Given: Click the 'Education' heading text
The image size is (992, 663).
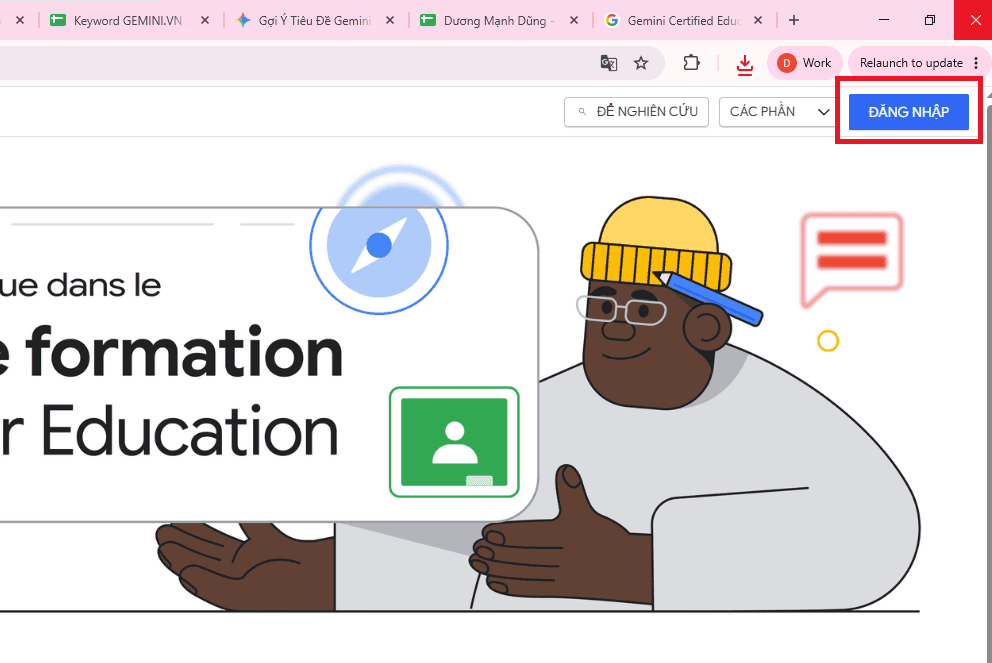Looking at the screenshot, I should (189, 431).
